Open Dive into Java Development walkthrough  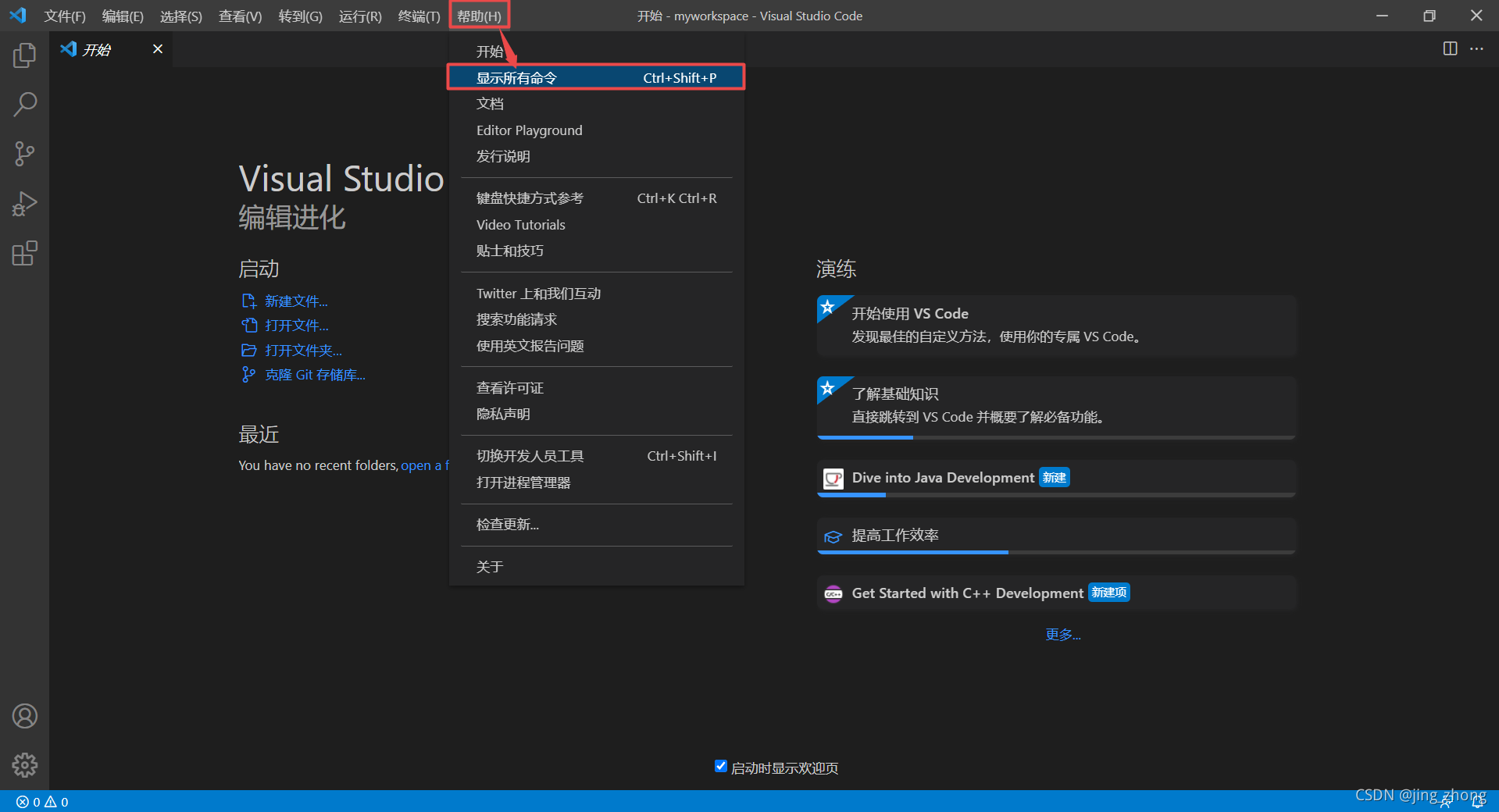click(1056, 478)
